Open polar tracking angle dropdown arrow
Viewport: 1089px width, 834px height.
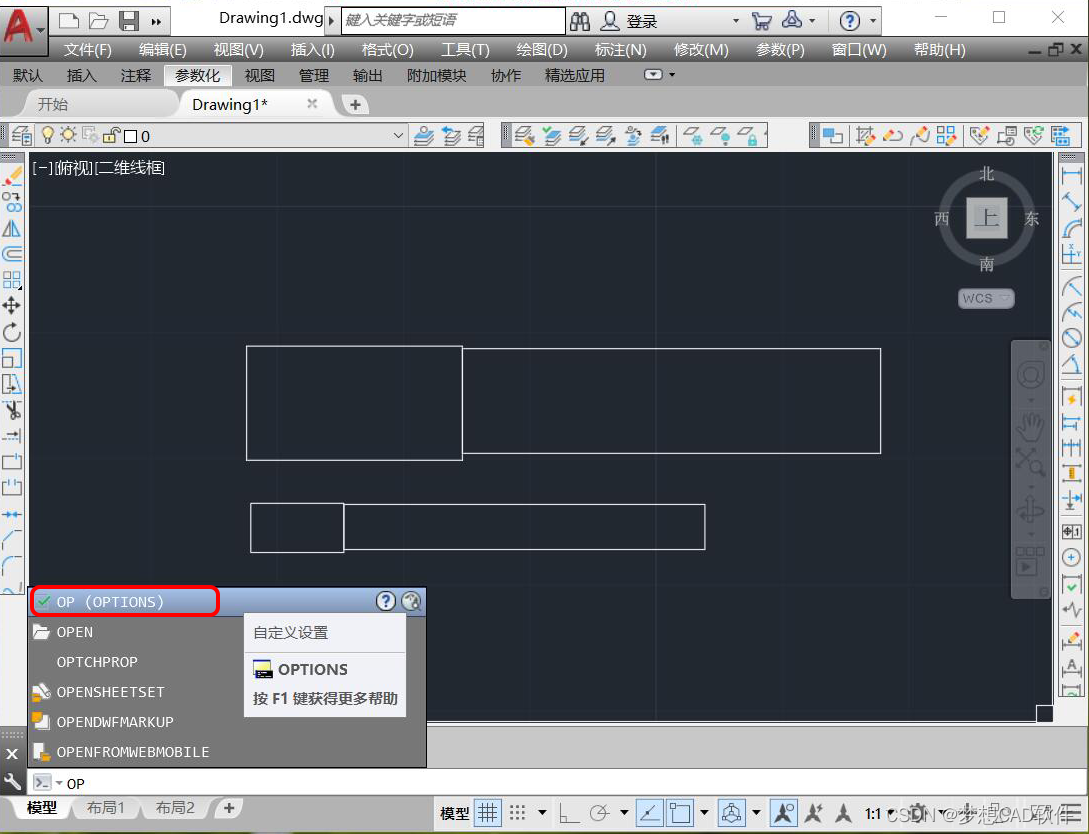[x=624, y=812]
